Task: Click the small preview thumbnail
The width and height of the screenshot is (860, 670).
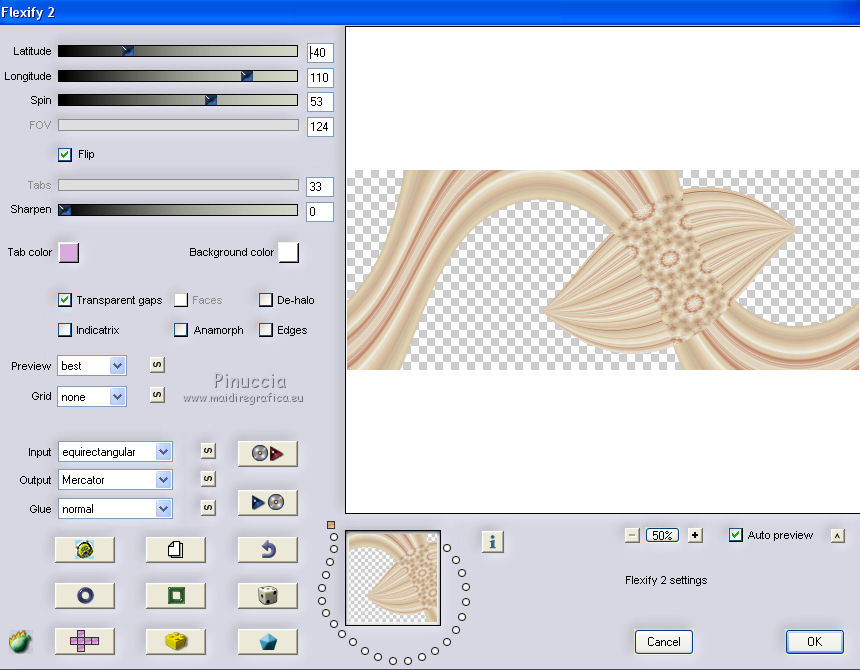Action: [x=393, y=578]
